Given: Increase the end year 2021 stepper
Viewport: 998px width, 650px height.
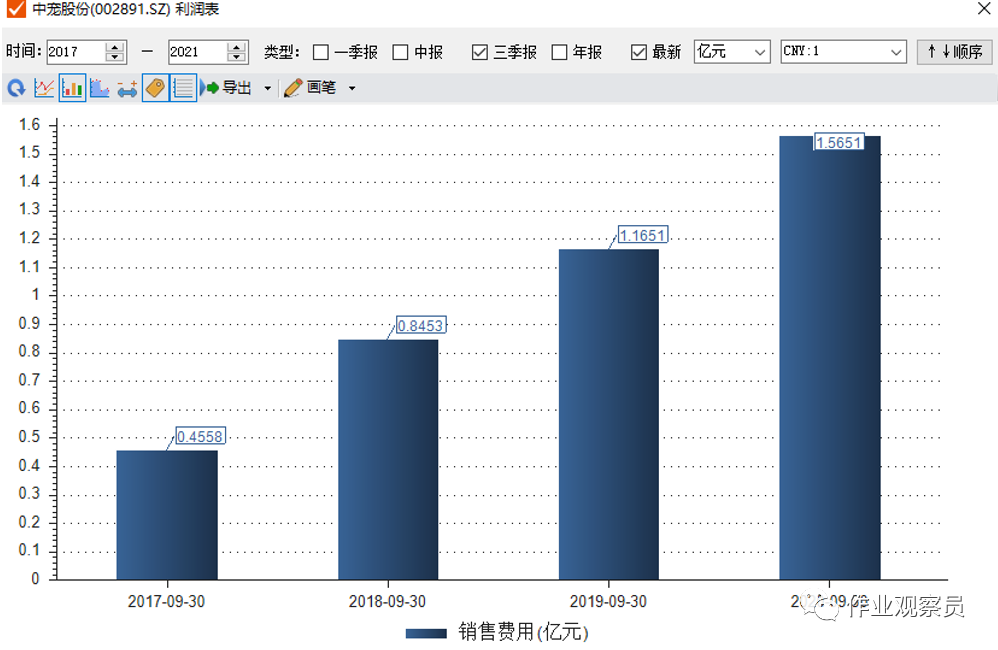Looking at the screenshot, I should coord(236,46).
